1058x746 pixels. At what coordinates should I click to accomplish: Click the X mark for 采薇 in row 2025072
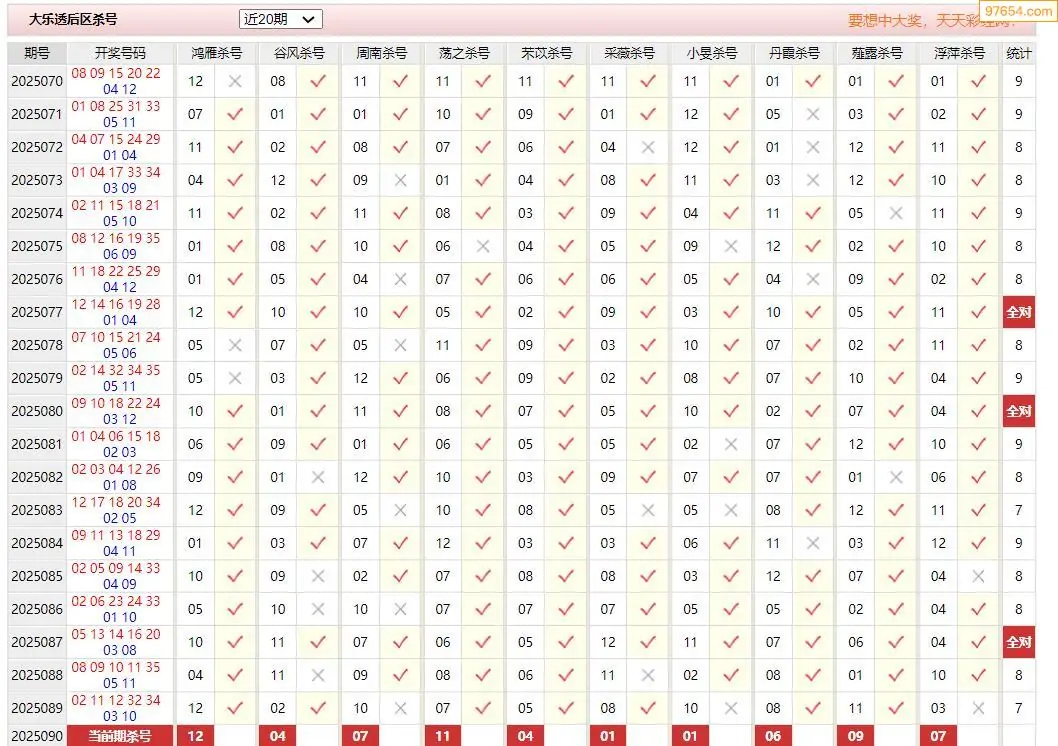click(x=648, y=148)
